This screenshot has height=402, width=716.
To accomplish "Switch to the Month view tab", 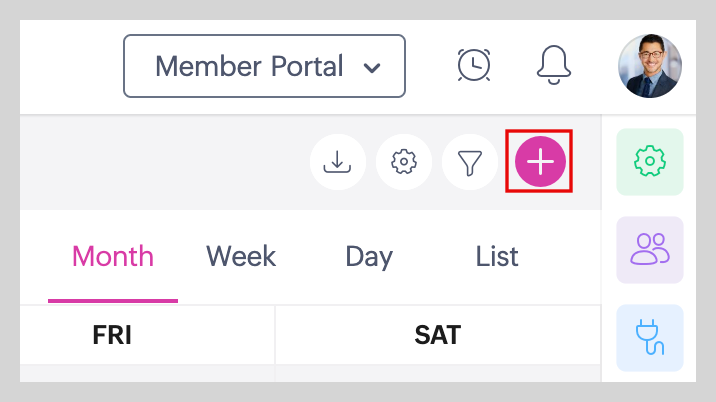I will point(113,257).
